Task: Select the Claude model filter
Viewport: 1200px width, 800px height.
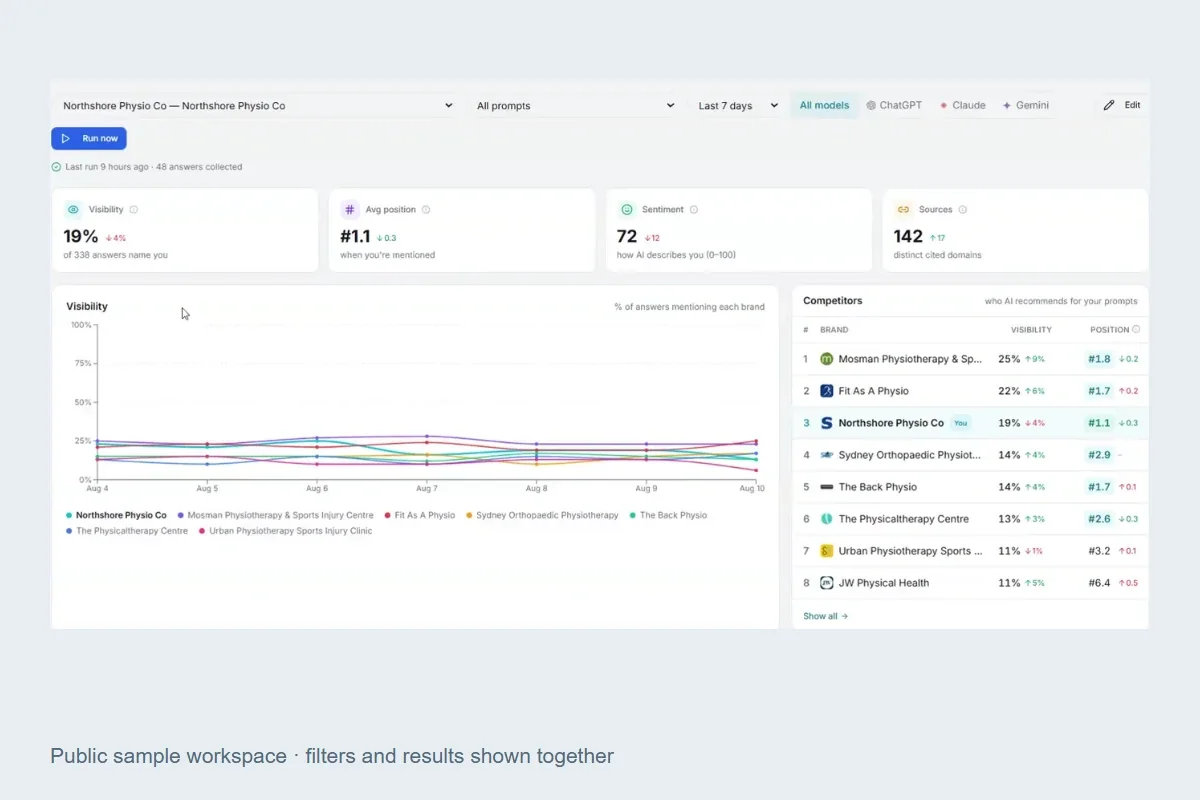Action: (962, 105)
